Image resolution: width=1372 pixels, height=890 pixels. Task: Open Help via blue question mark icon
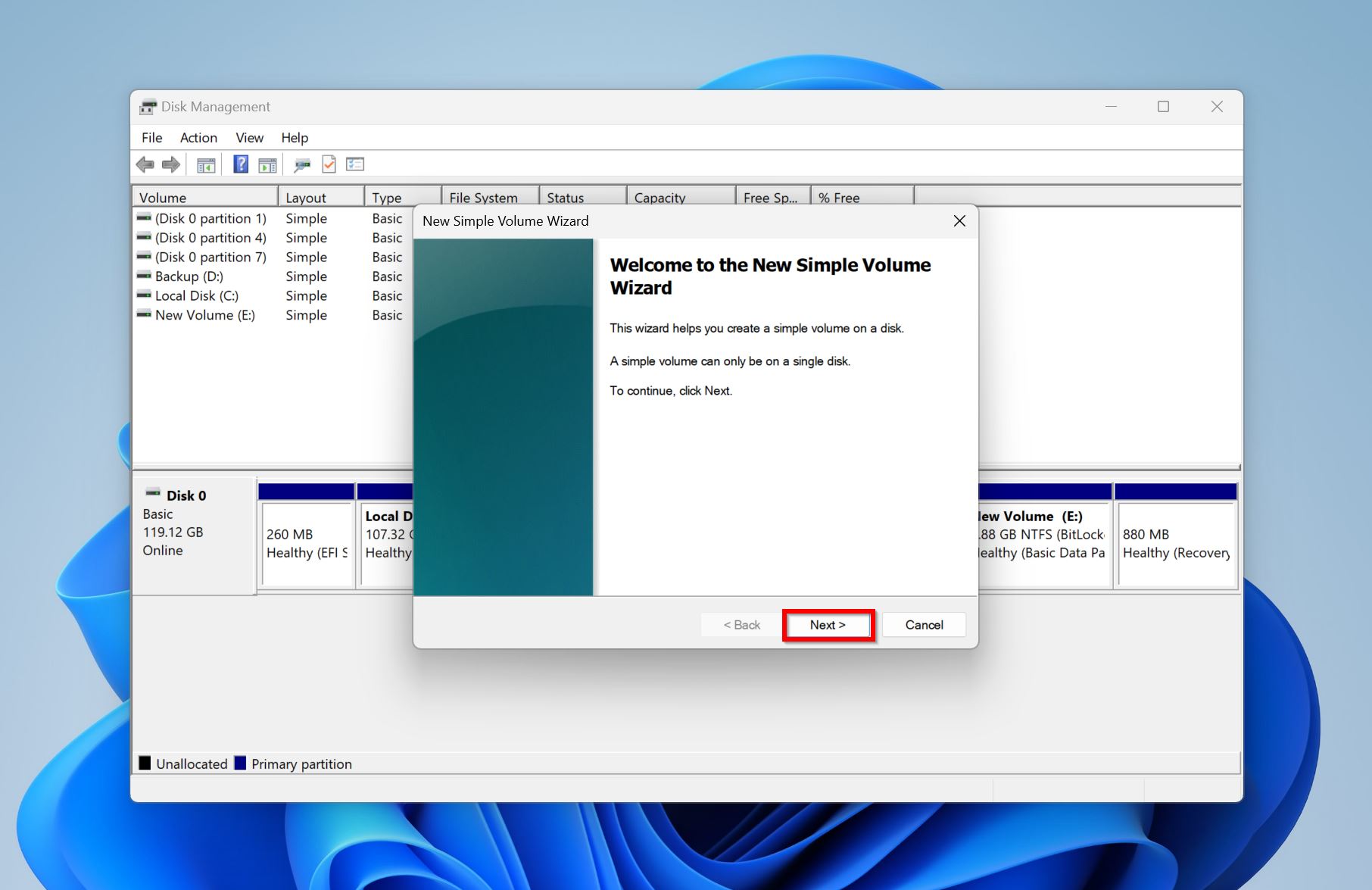pos(241,164)
